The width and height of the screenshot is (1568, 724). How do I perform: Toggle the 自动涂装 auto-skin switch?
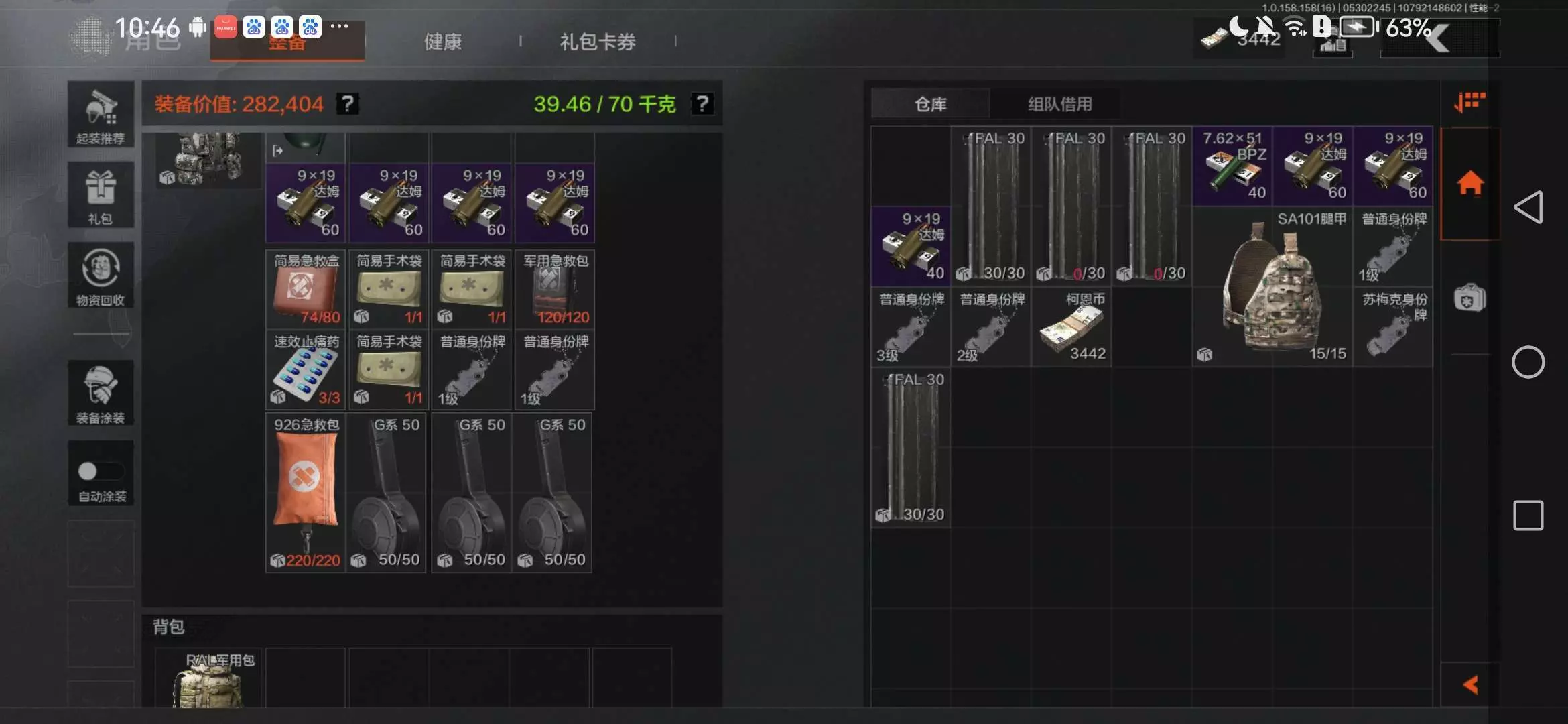[101, 471]
